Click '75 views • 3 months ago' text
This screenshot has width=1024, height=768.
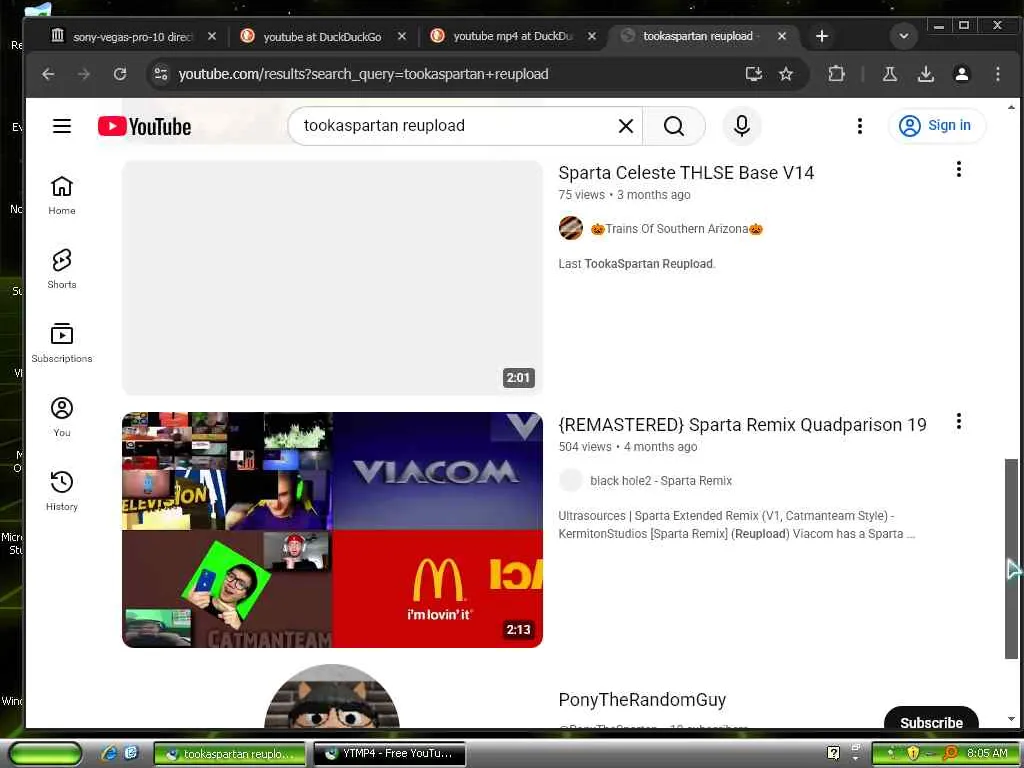(x=624, y=195)
